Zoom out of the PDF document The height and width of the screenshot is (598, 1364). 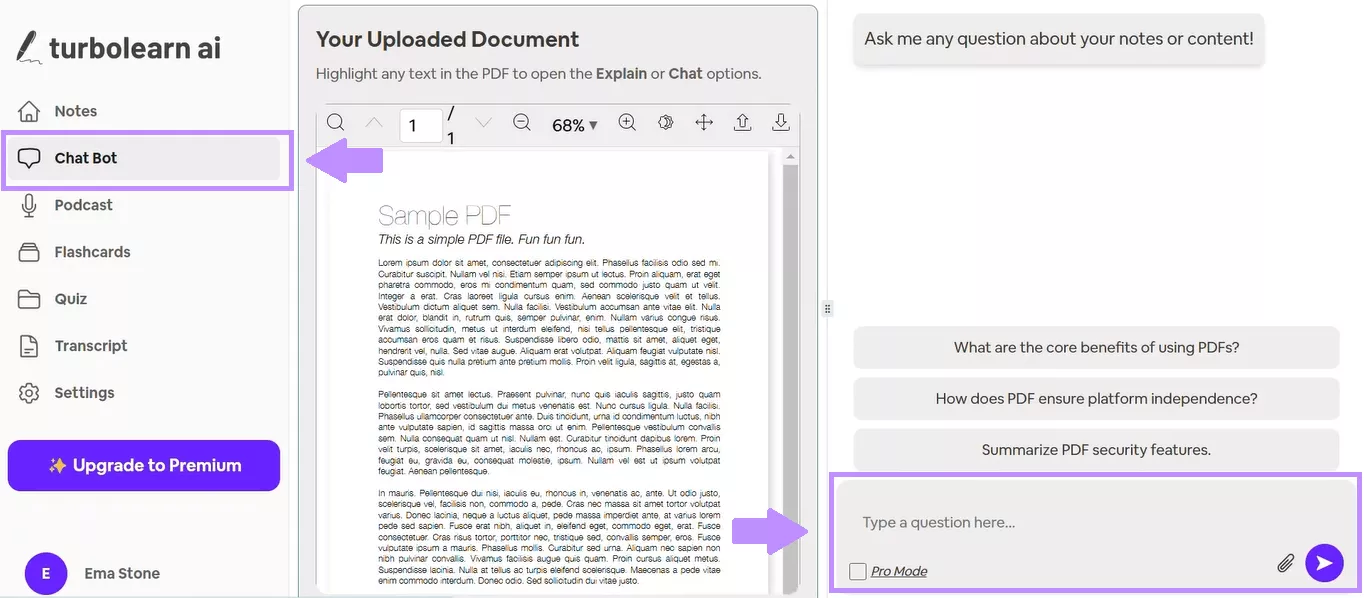coord(521,122)
